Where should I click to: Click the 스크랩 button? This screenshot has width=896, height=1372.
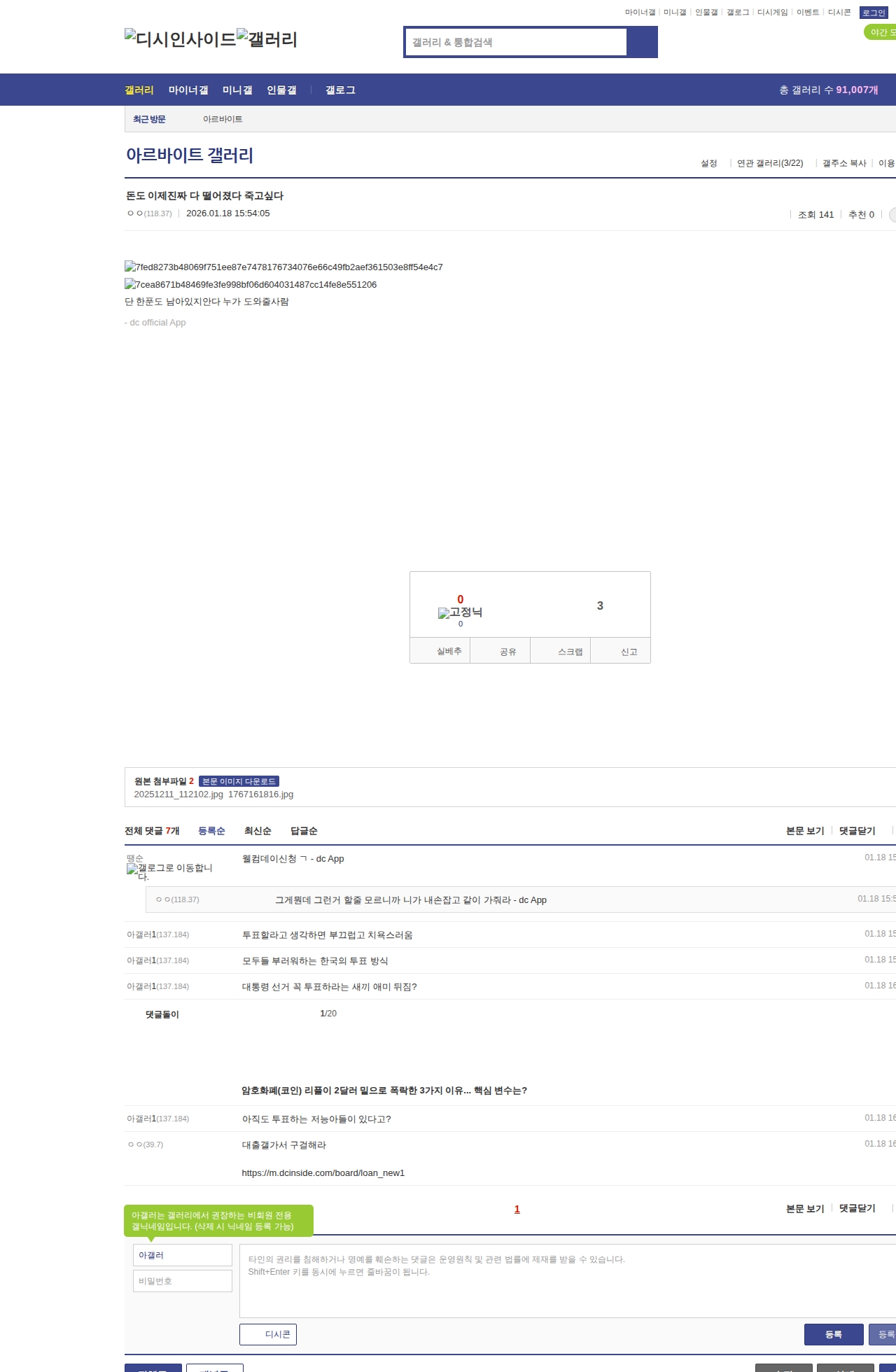coord(561,650)
